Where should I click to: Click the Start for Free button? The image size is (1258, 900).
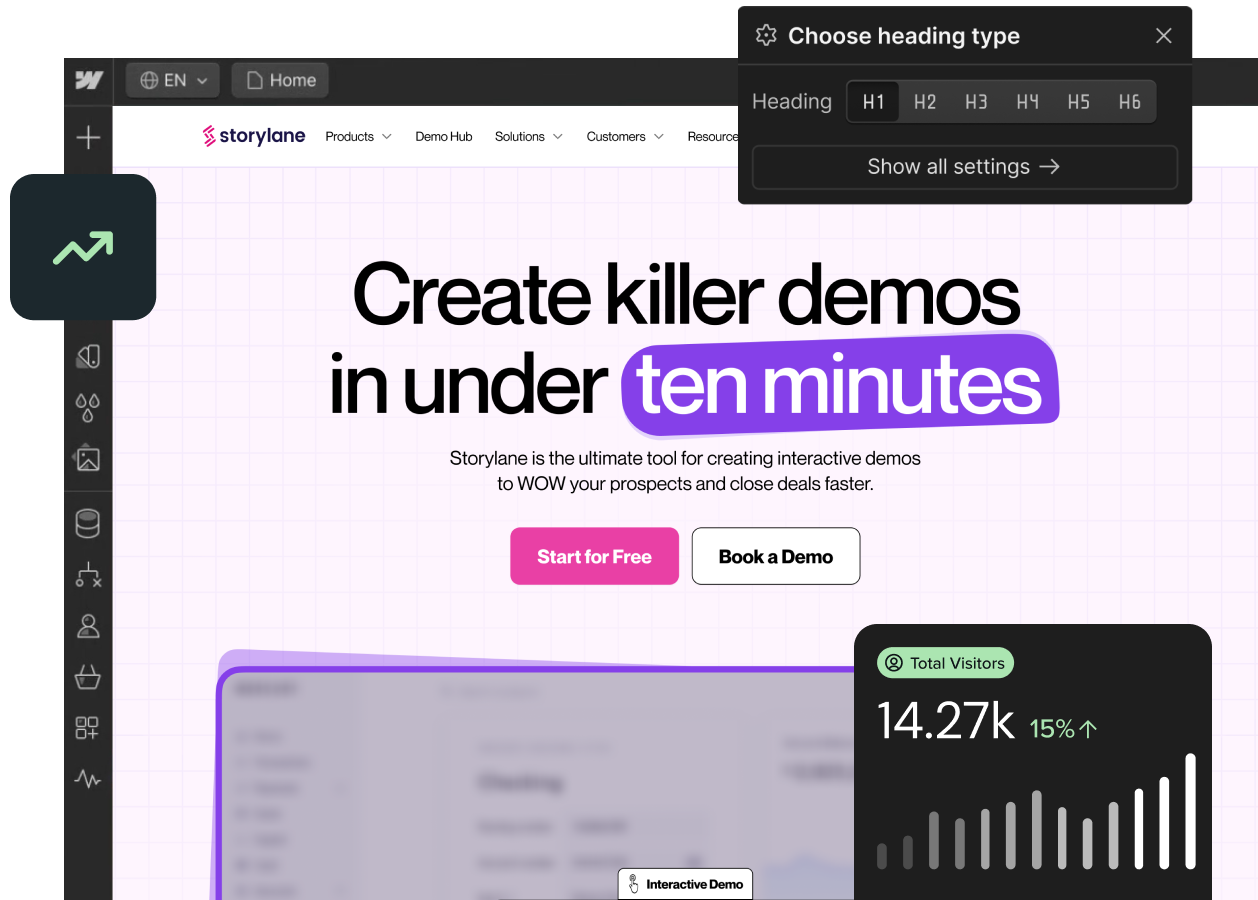(595, 556)
